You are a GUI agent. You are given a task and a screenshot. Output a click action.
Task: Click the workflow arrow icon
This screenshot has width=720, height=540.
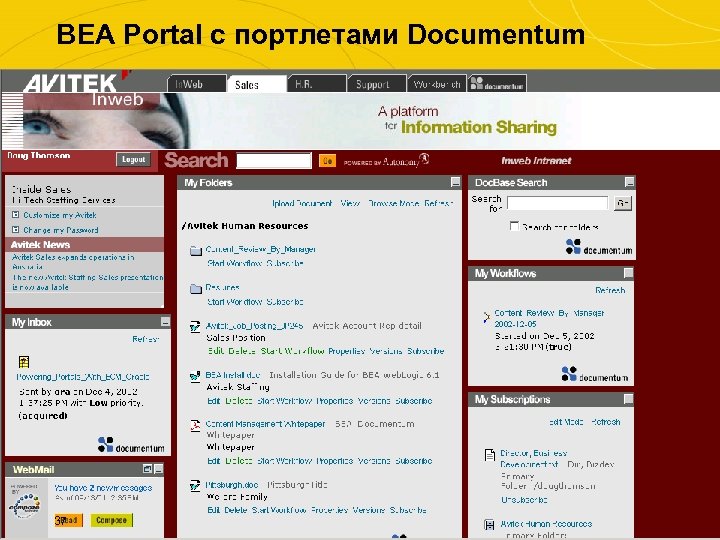pyautogui.click(x=486, y=317)
